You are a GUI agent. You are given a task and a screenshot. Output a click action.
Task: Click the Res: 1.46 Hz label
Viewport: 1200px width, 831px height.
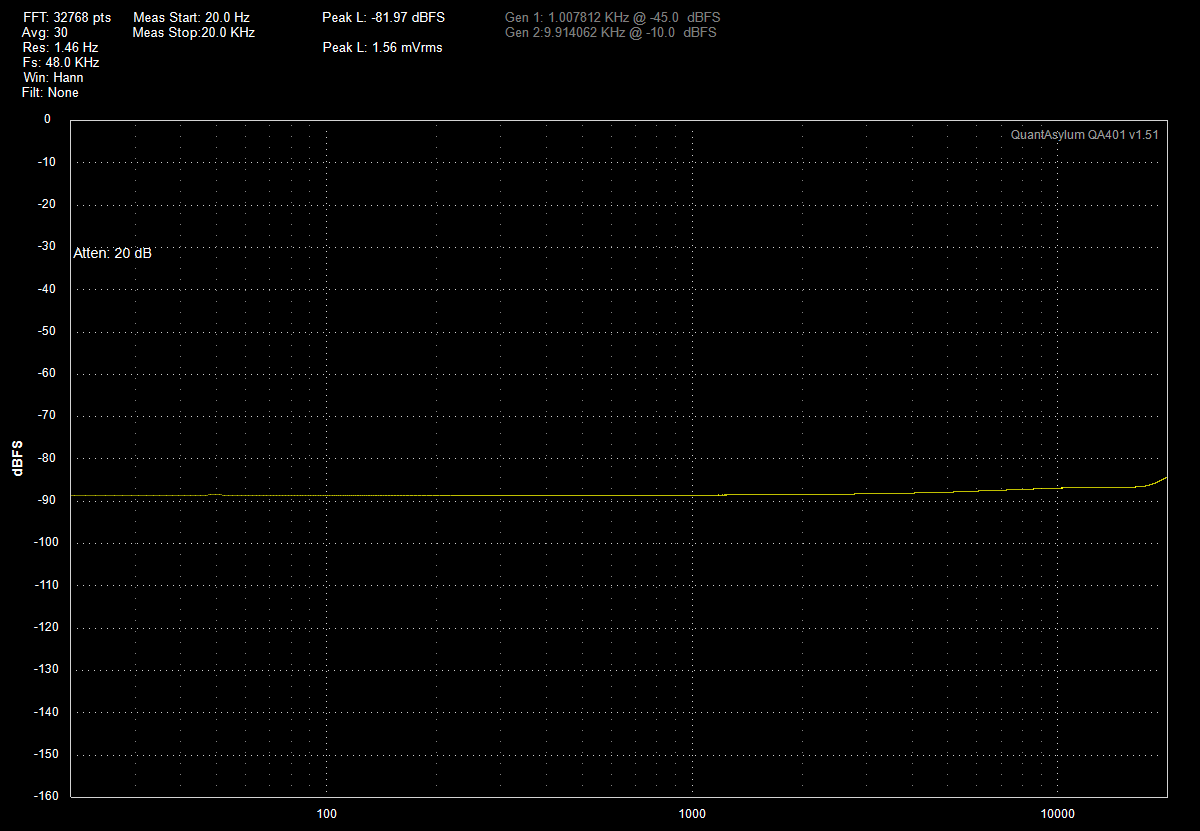point(60,47)
